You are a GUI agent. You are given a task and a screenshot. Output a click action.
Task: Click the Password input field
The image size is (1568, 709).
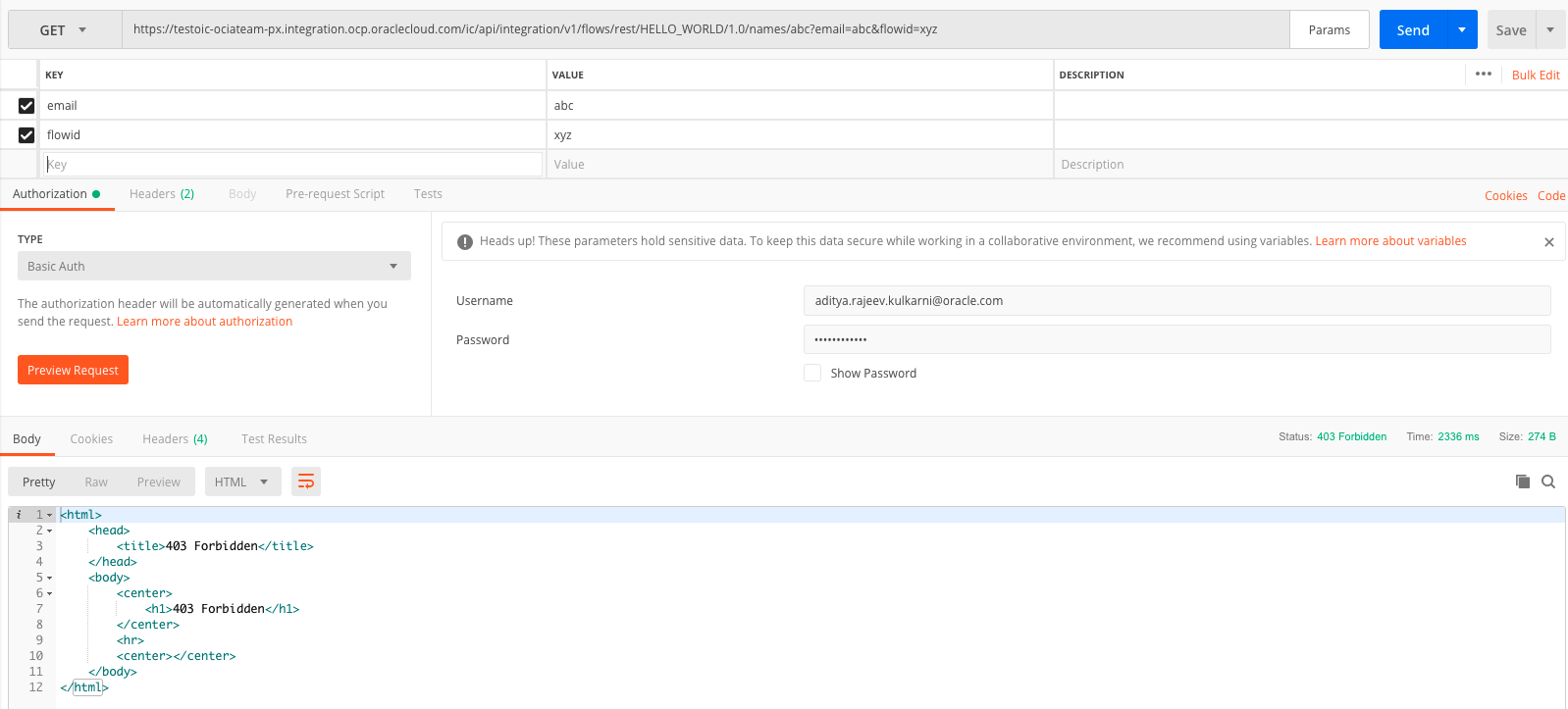pyautogui.click(x=1176, y=339)
